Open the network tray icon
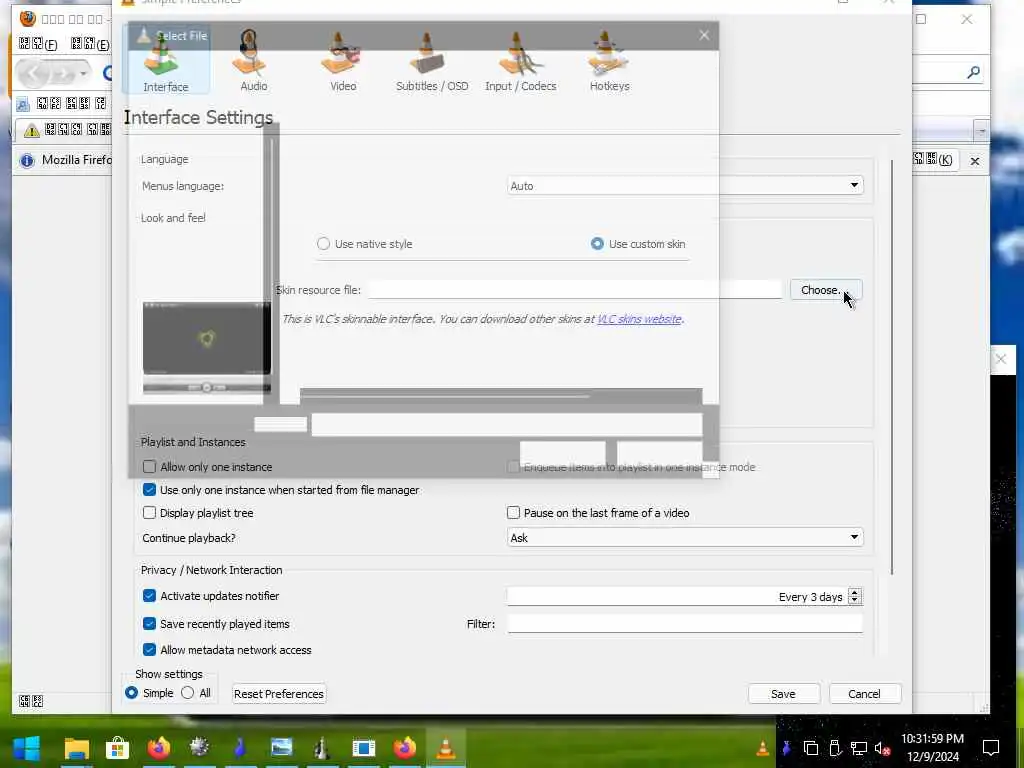Image resolution: width=1024 pixels, height=768 pixels. (859, 748)
